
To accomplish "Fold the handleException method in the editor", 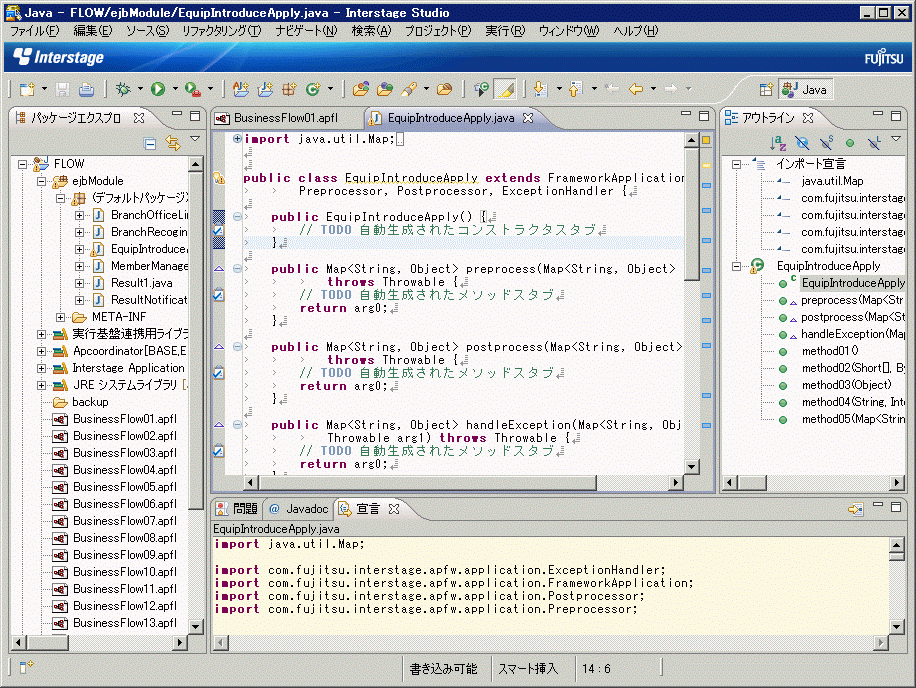I will [237, 425].
